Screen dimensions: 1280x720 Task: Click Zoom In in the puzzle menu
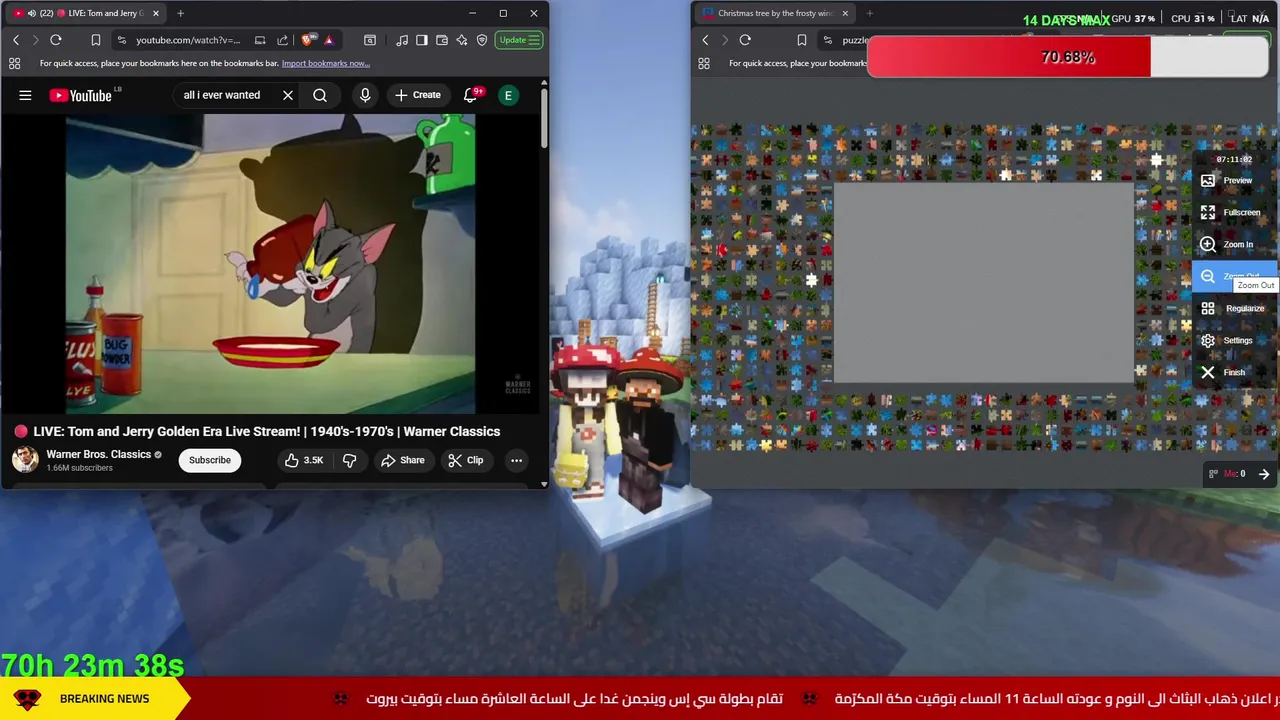[x=1234, y=244]
